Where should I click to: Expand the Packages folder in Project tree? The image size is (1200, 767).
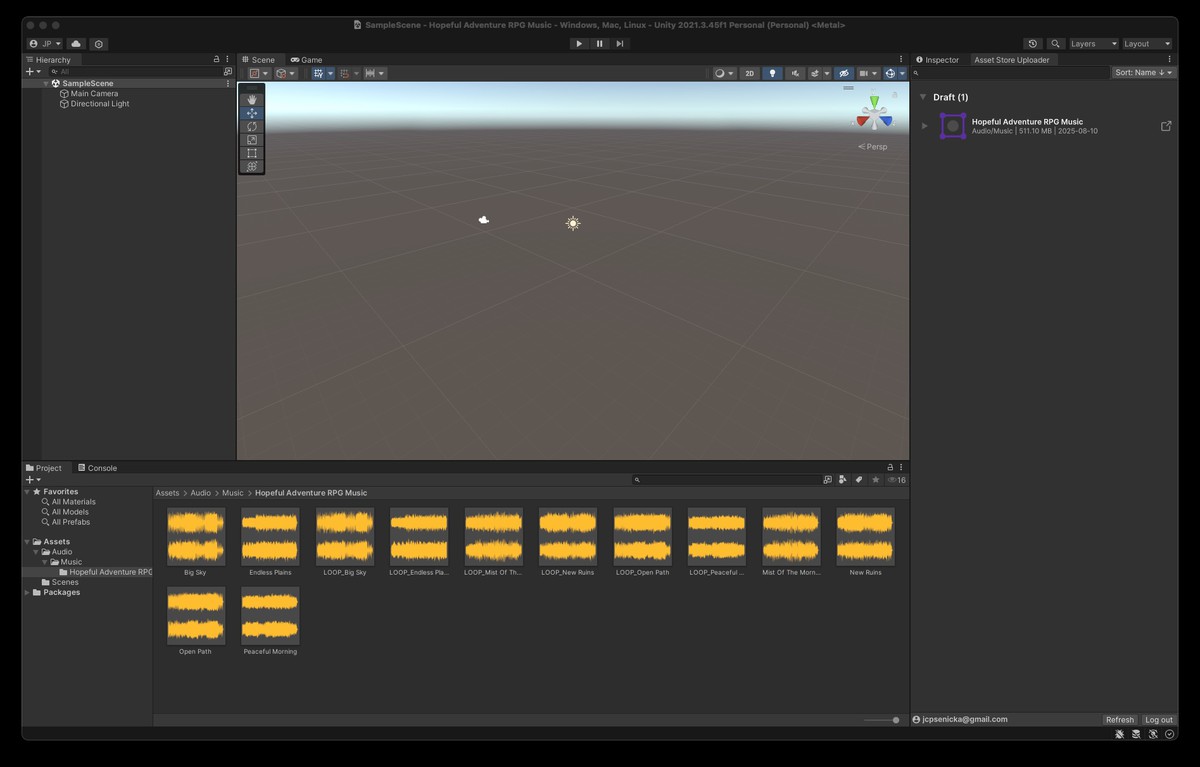pos(27,592)
